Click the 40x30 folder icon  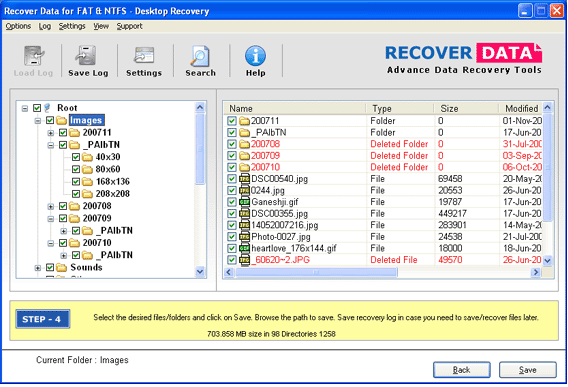pyautogui.click(x=87, y=157)
